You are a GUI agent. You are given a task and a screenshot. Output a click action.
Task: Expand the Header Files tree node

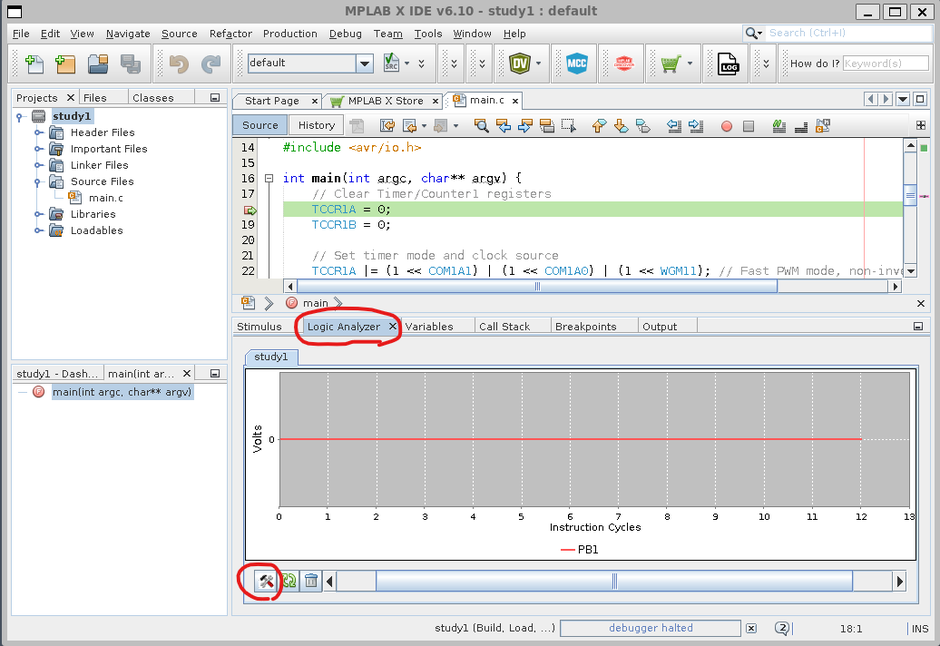click(x=39, y=132)
